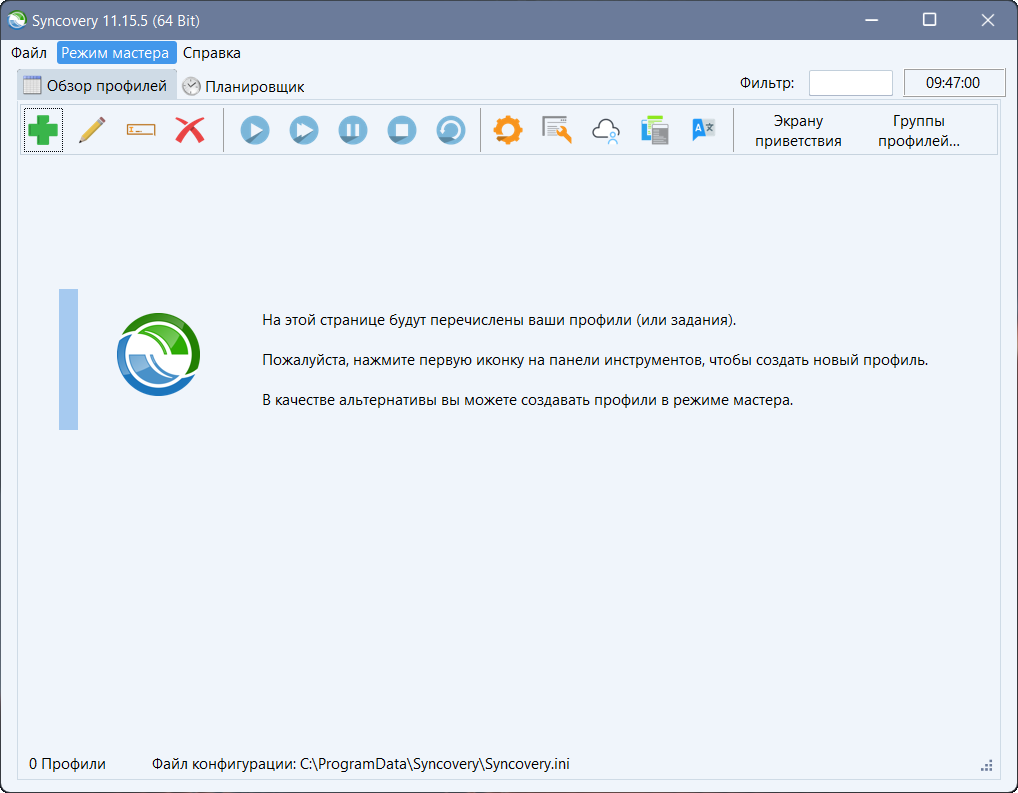1018x793 pixels.
Task: Click the clock showing 09:47:00
Action: coord(954,83)
